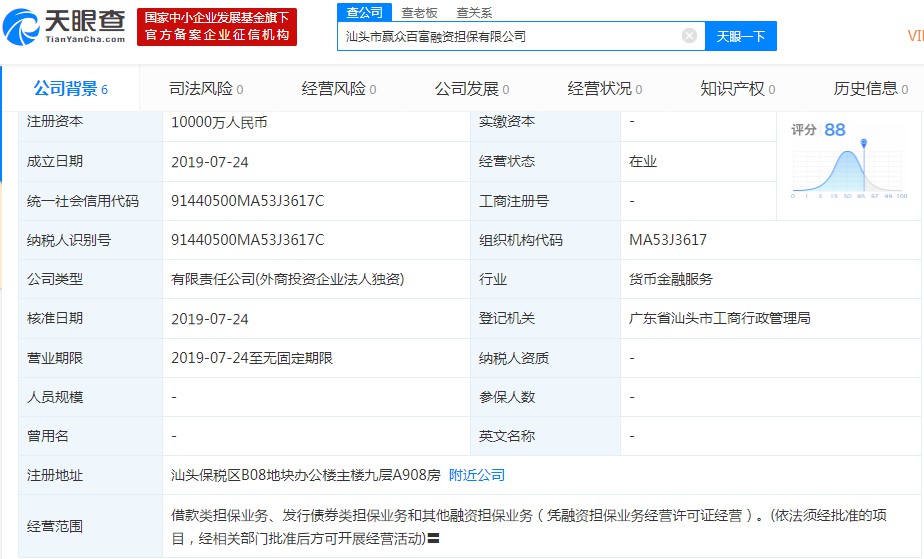
Task: Click the red 国家中小企业发展基金 banner
Action: (x=217, y=27)
